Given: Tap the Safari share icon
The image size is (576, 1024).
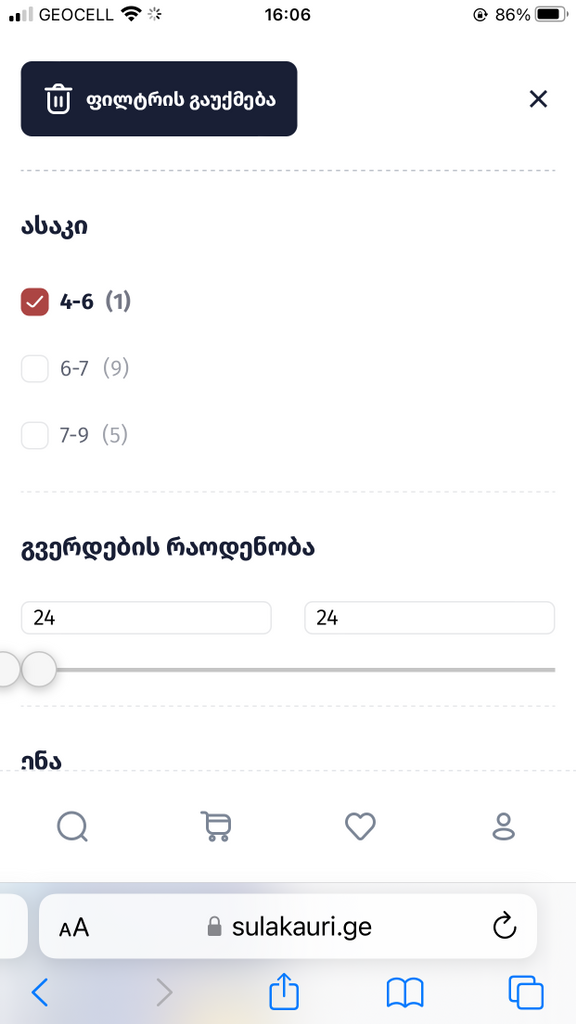Looking at the screenshot, I should click(284, 992).
